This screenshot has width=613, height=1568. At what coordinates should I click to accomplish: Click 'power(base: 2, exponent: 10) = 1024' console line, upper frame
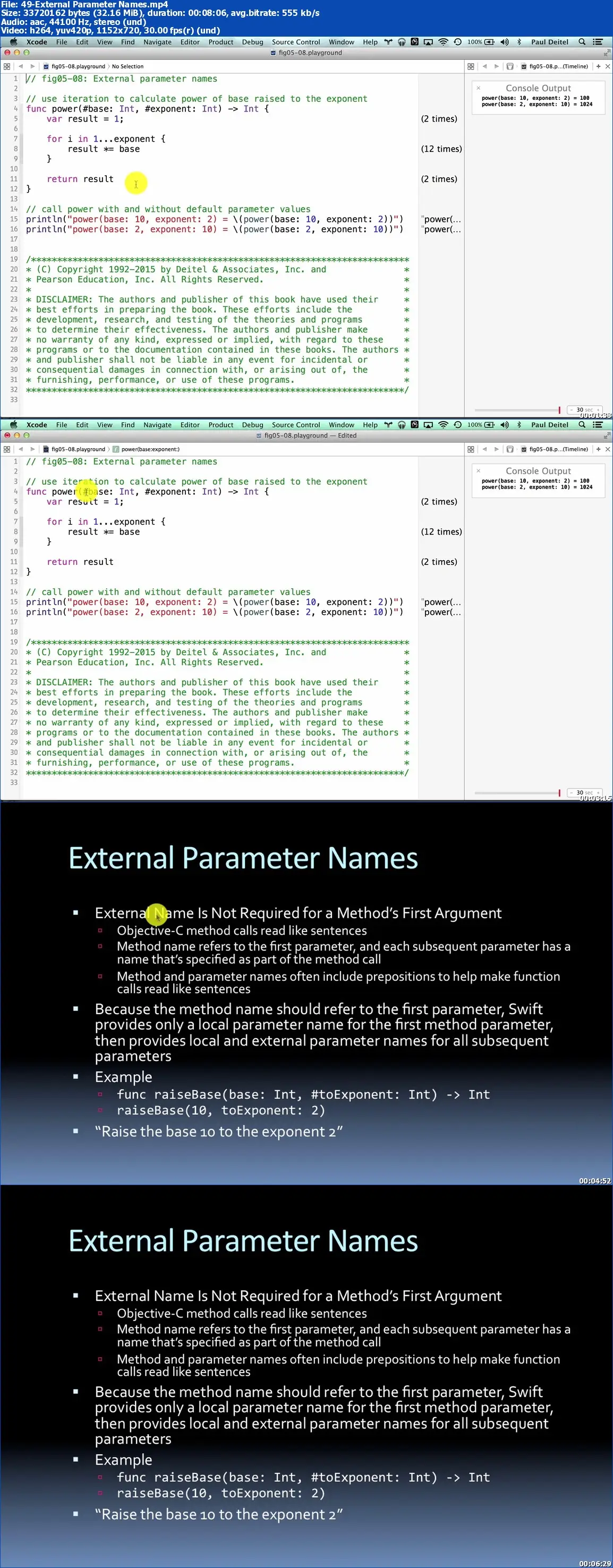pos(537,105)
